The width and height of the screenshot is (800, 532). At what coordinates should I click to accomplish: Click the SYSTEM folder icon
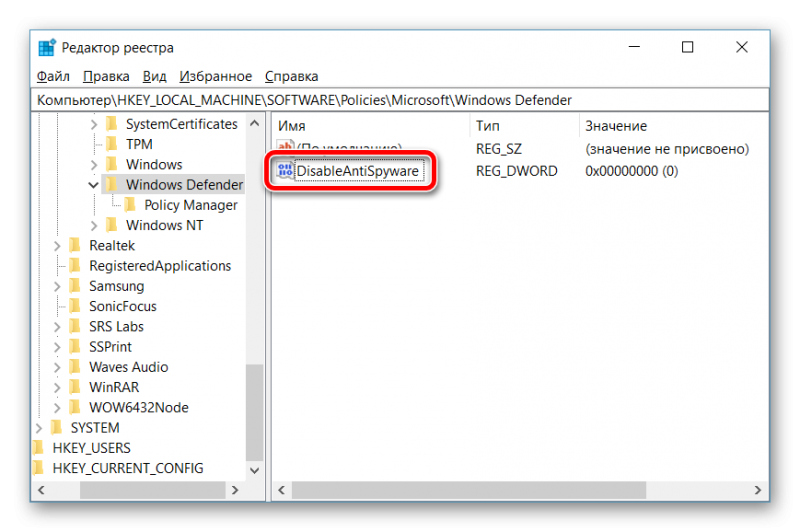57,427
